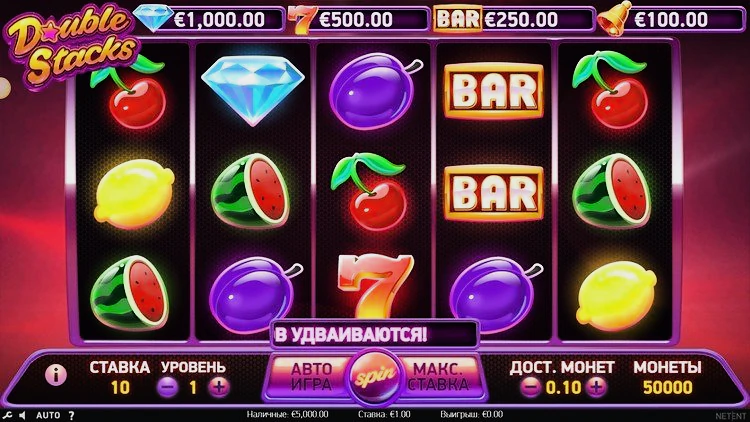
Task: Increase the bet level with plus
Action: point(219,387)
